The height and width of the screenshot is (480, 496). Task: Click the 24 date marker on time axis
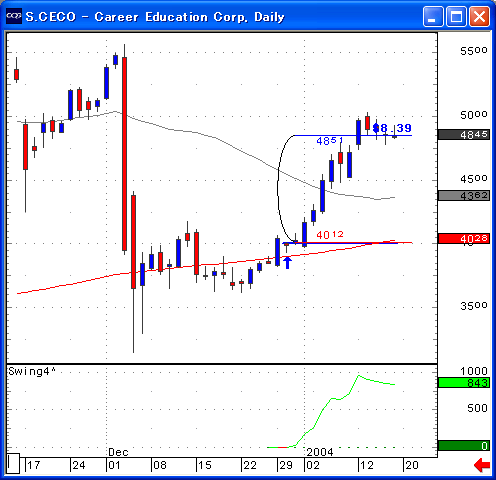pyautogui.click(x=79, y=465)
